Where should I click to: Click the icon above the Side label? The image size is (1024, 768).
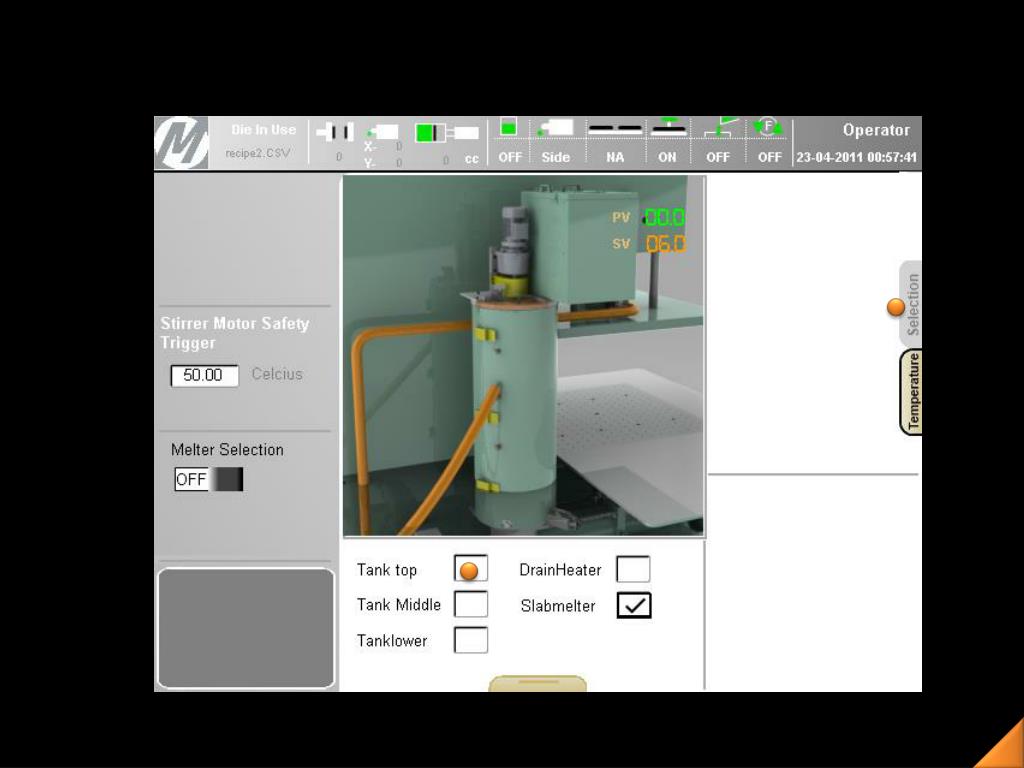pyautogui.click(x=555, y=127)
